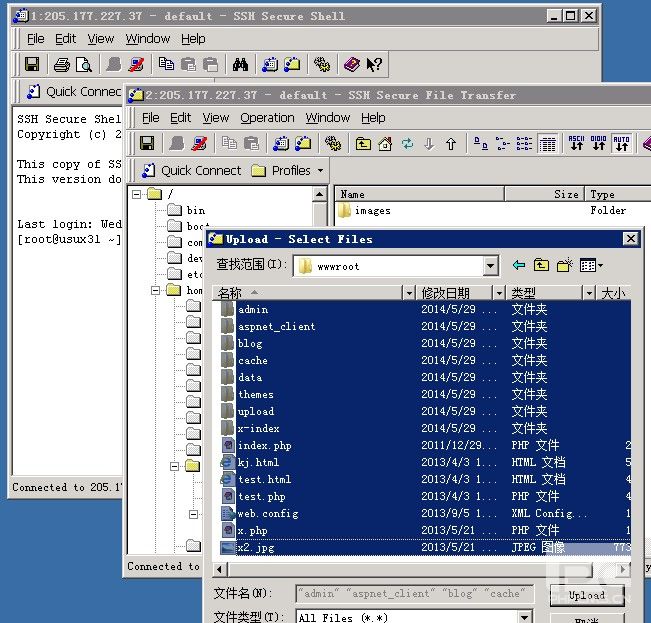
Task: Open Operation menu in File Transfer window
Action: [x=267, y=118]
